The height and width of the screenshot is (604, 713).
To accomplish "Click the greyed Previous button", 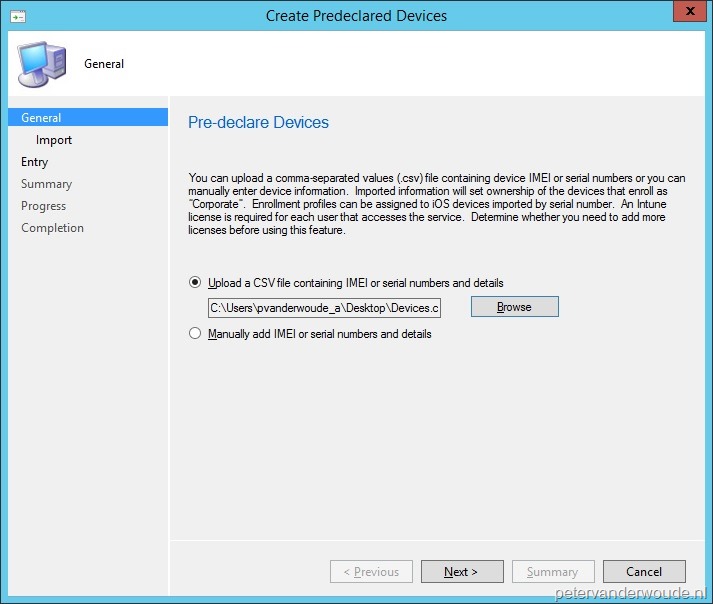I will tap(371, 572).
